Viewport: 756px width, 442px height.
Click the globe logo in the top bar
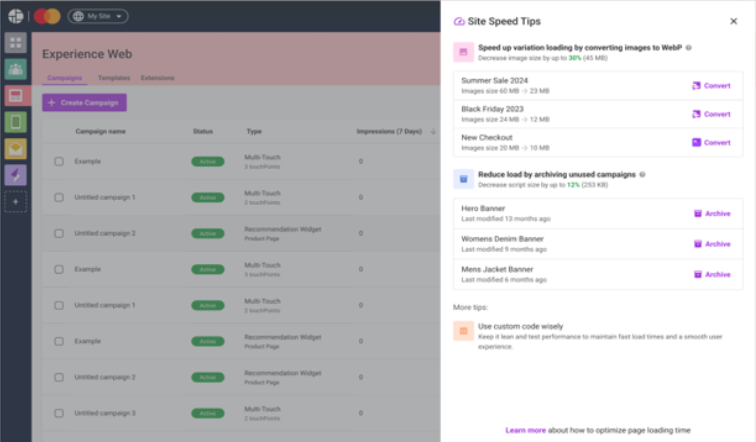[15, 16]
